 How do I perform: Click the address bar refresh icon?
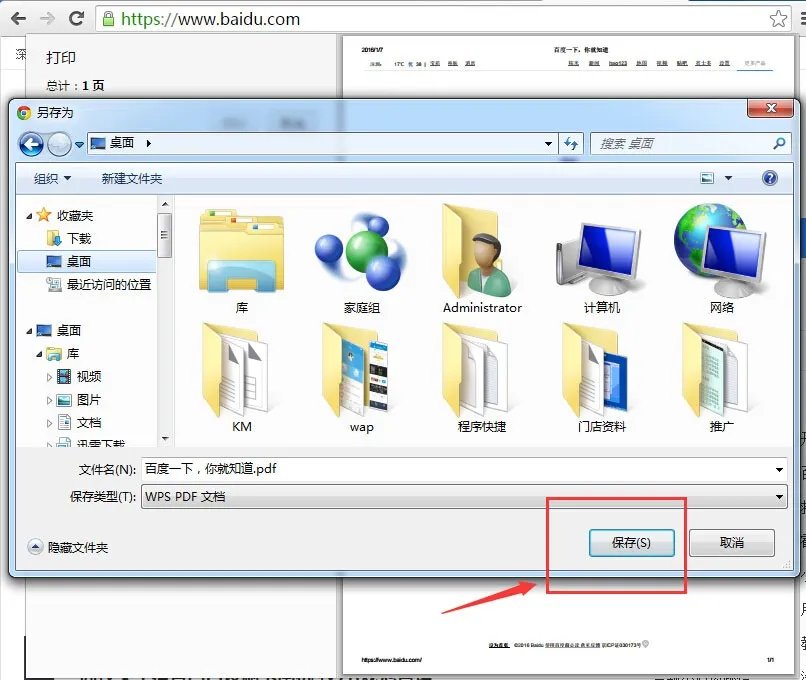pos(571,144)
